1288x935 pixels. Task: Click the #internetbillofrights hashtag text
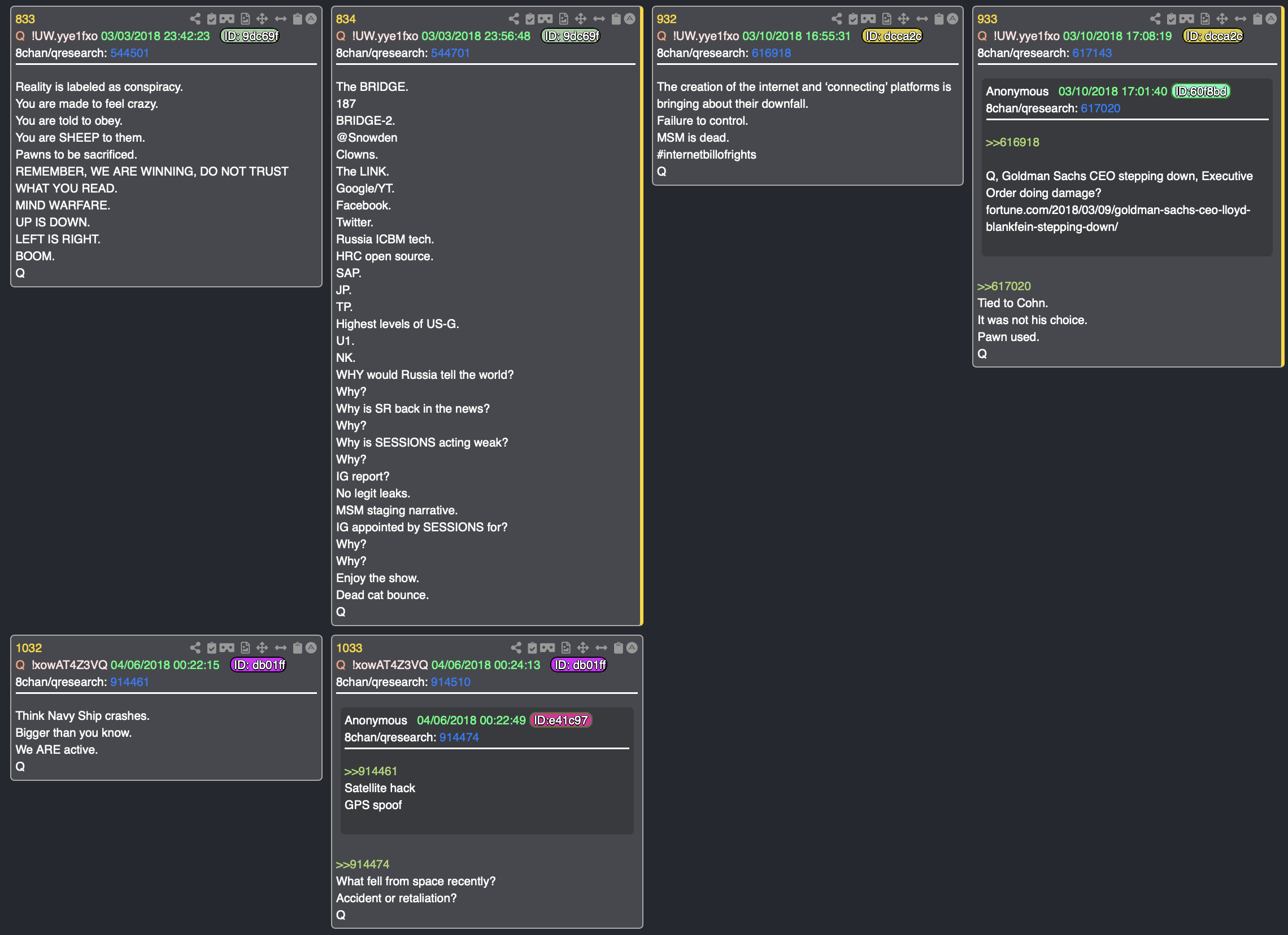707,154
